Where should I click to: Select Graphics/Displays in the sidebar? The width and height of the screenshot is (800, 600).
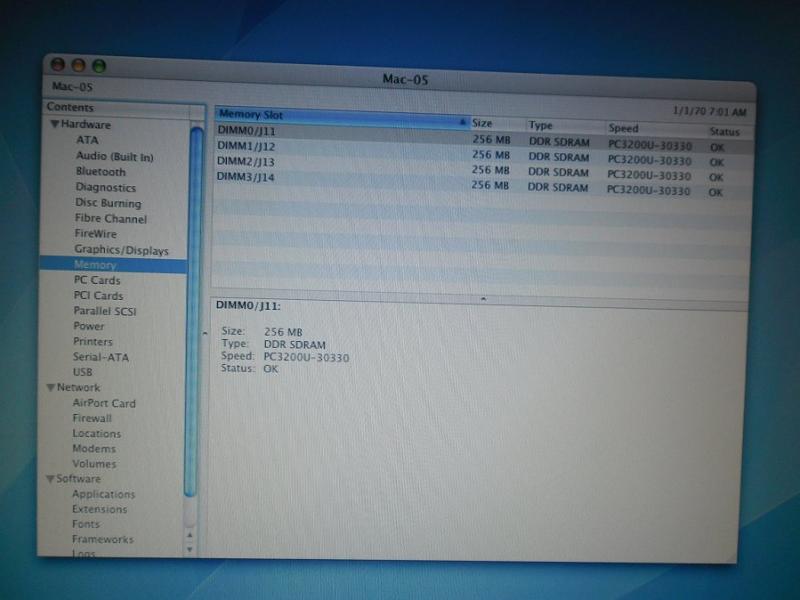(121, 250)
